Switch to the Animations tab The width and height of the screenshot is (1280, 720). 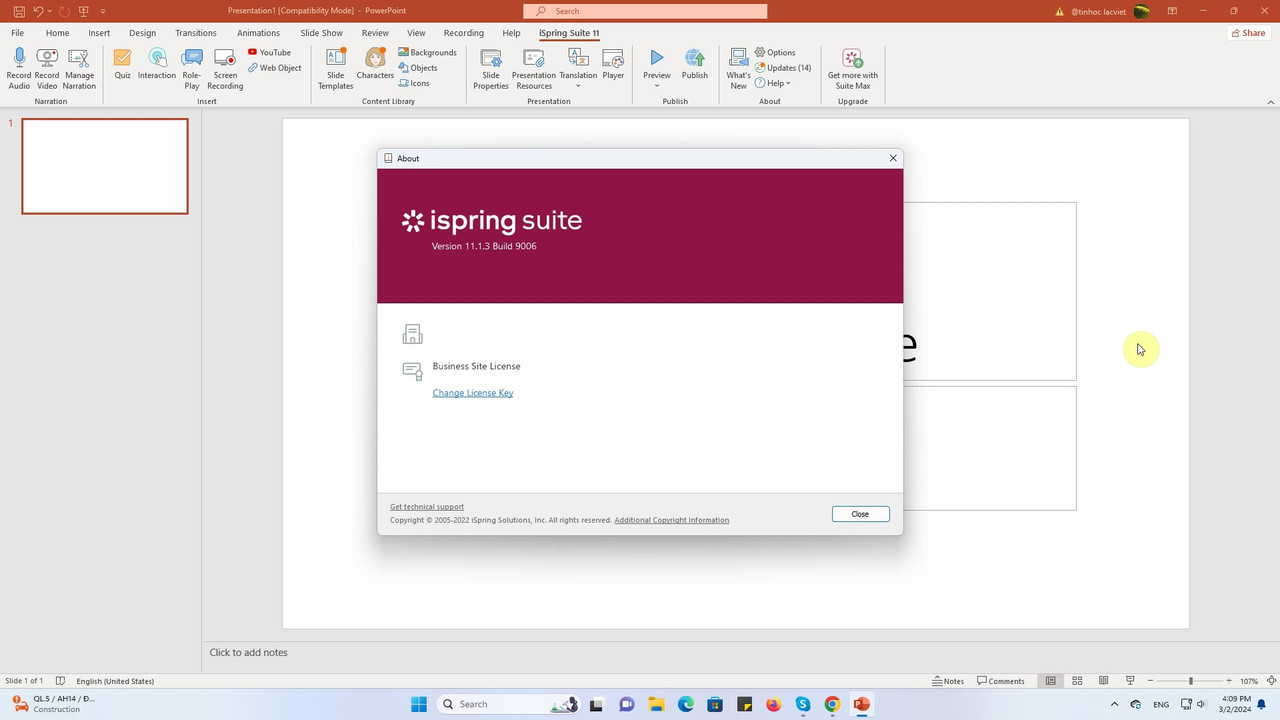pyautogui.click(x=258, y=33)
